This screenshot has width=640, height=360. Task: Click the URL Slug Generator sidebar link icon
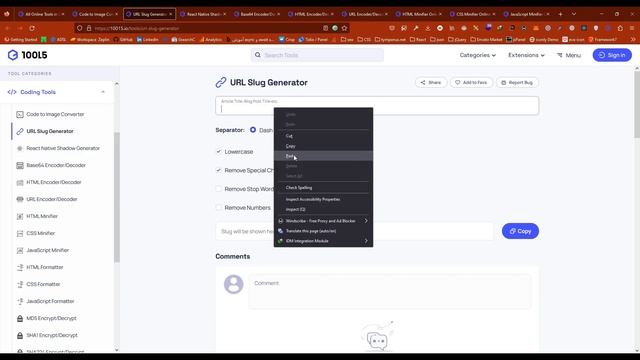pyautogui.click(x=20, y=131)
